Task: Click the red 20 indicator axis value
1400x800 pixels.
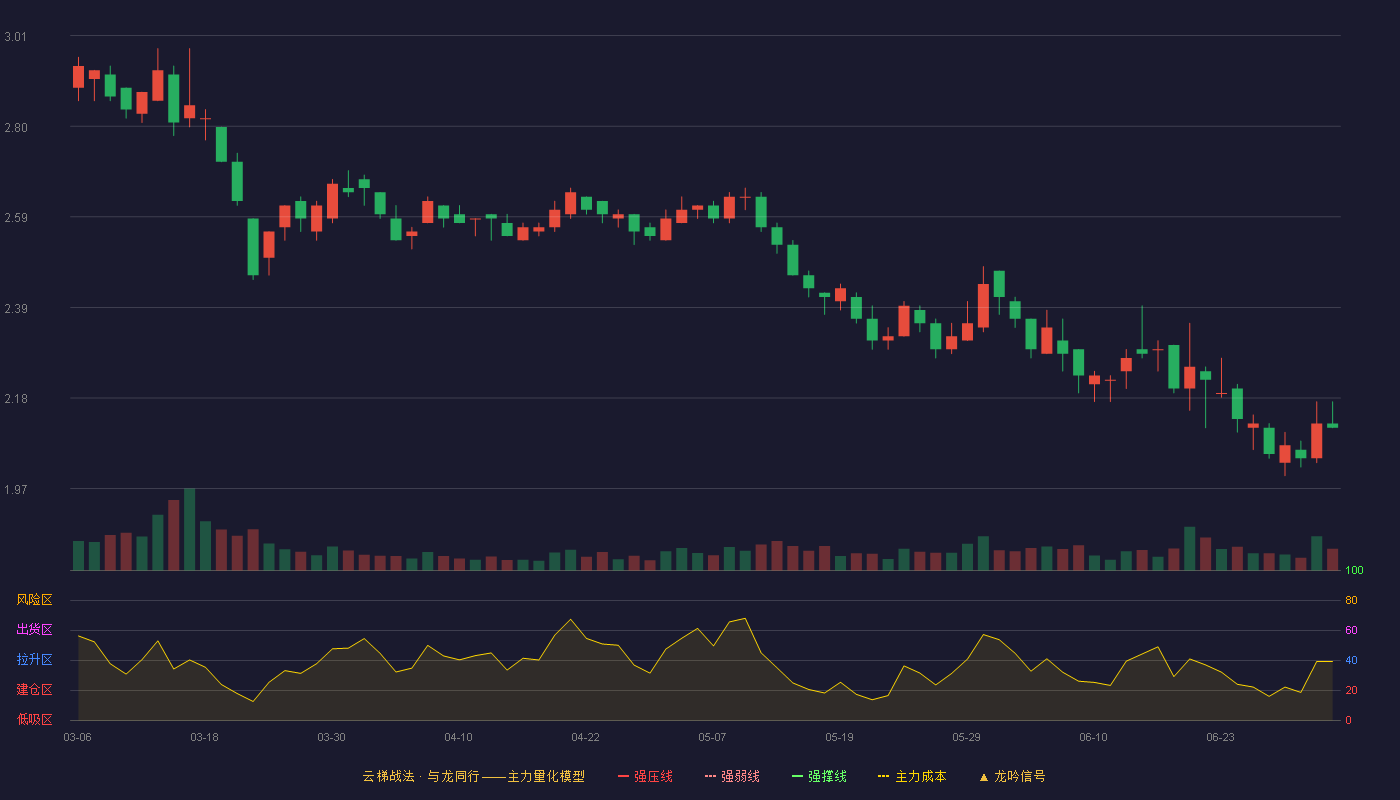Action: (1351, 690)
